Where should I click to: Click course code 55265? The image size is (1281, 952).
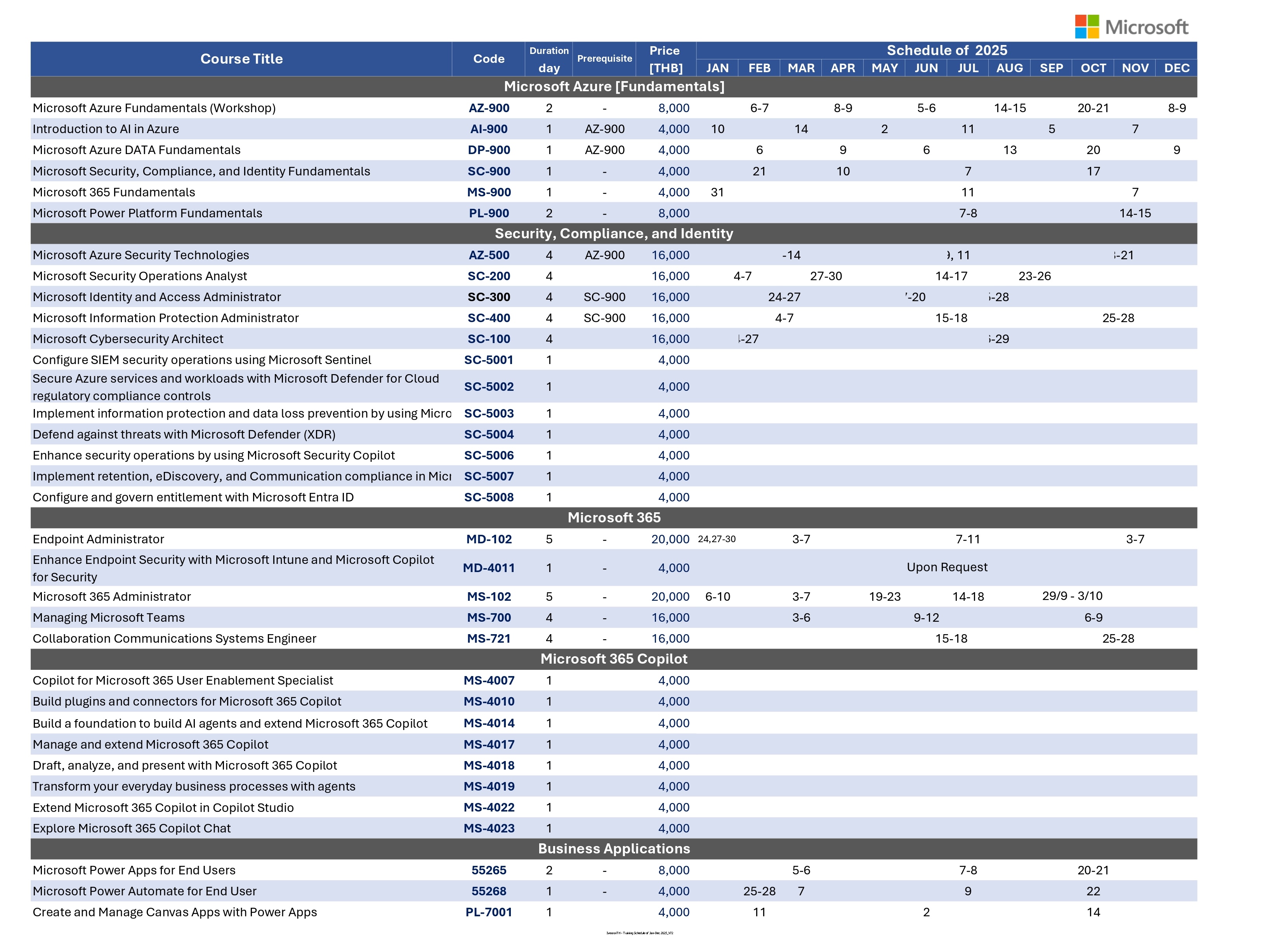point(489,870)
